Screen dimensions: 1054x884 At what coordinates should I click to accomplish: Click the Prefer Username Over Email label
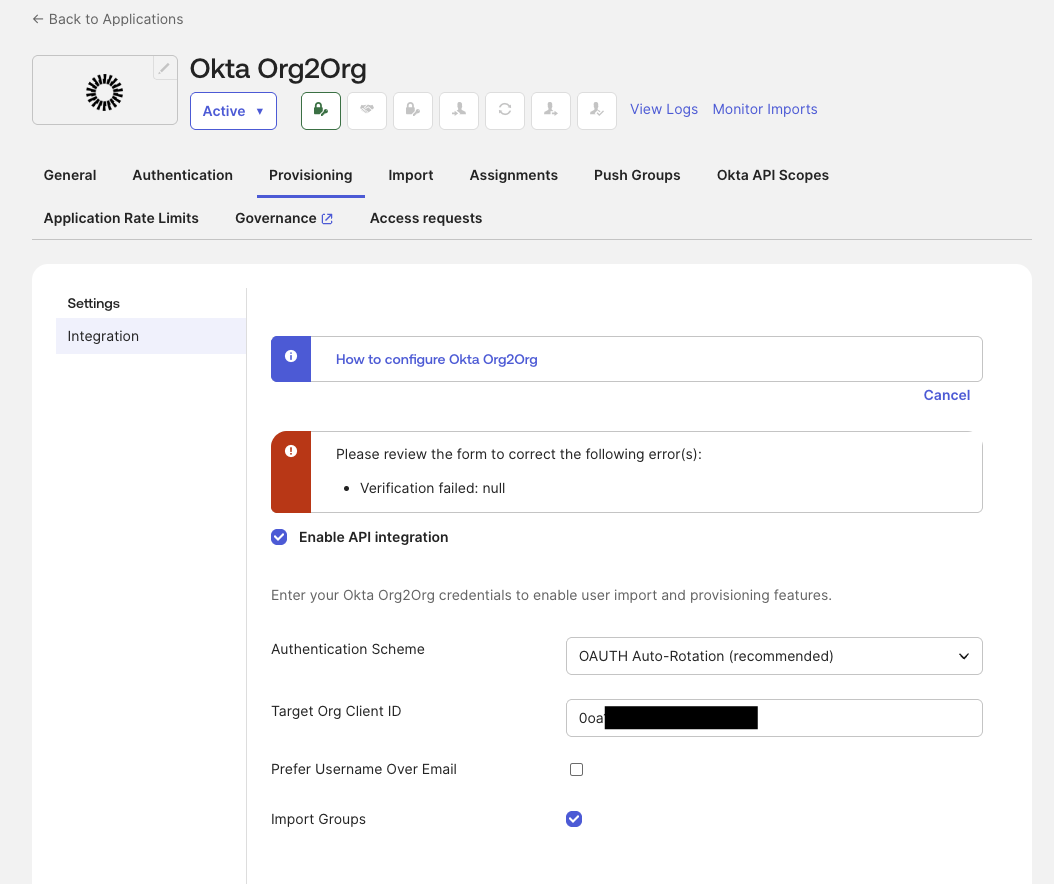(x=364, y=769)
